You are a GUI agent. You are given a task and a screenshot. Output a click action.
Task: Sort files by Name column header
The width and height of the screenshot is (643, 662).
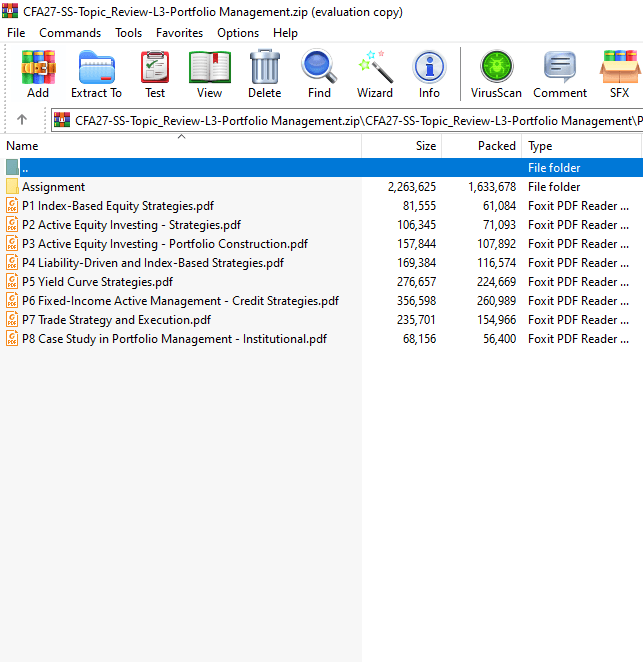click(x=181, y=146)
